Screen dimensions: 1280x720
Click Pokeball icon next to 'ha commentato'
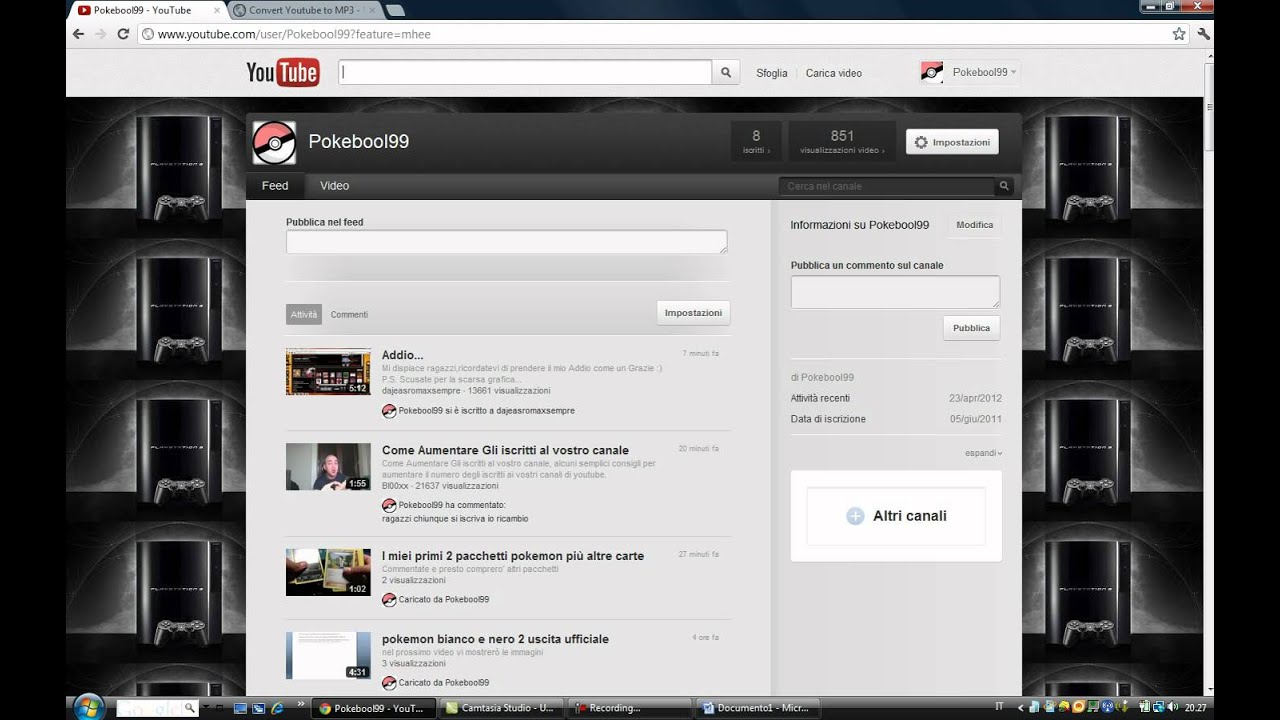pyautogui.click(x=389, y=505)
